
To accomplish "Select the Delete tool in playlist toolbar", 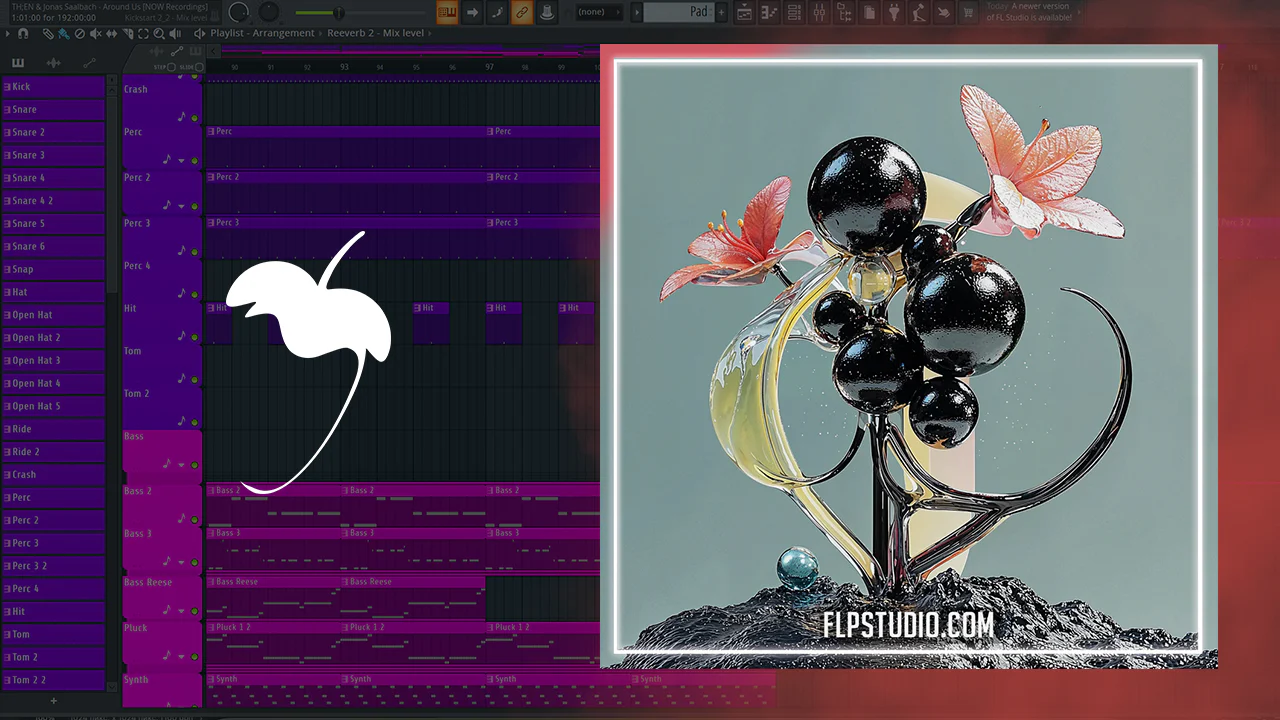I will [x=80, y=33].
